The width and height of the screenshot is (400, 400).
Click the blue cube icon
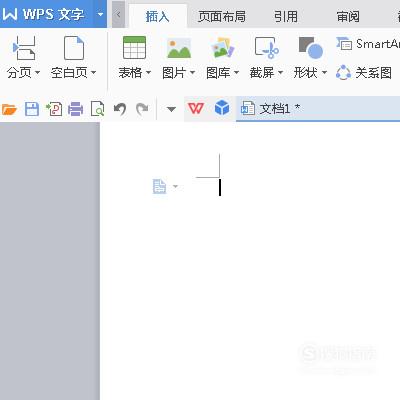222,108
